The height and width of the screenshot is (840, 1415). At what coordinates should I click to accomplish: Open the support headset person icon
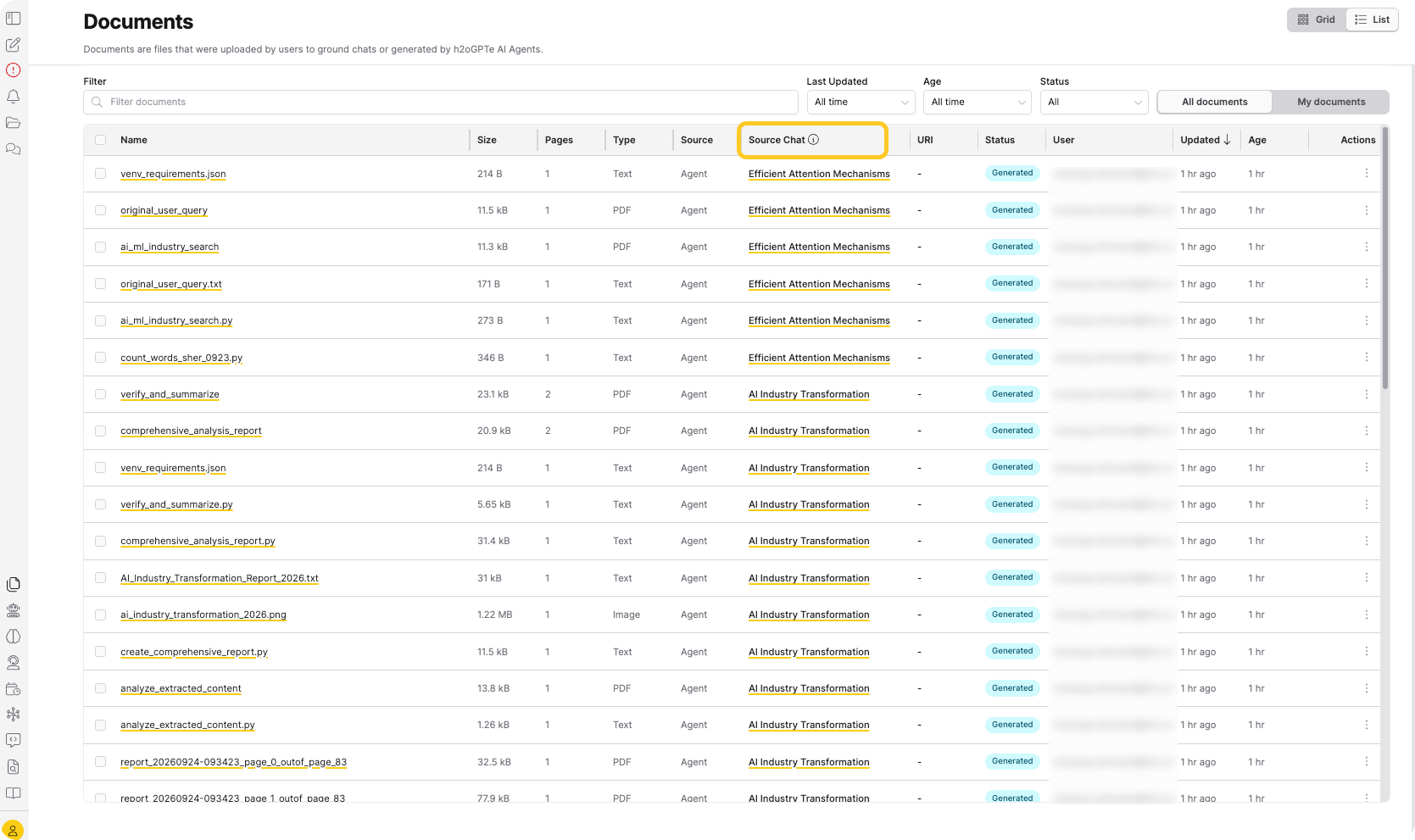pyautogui.click(x=14, y=663)
